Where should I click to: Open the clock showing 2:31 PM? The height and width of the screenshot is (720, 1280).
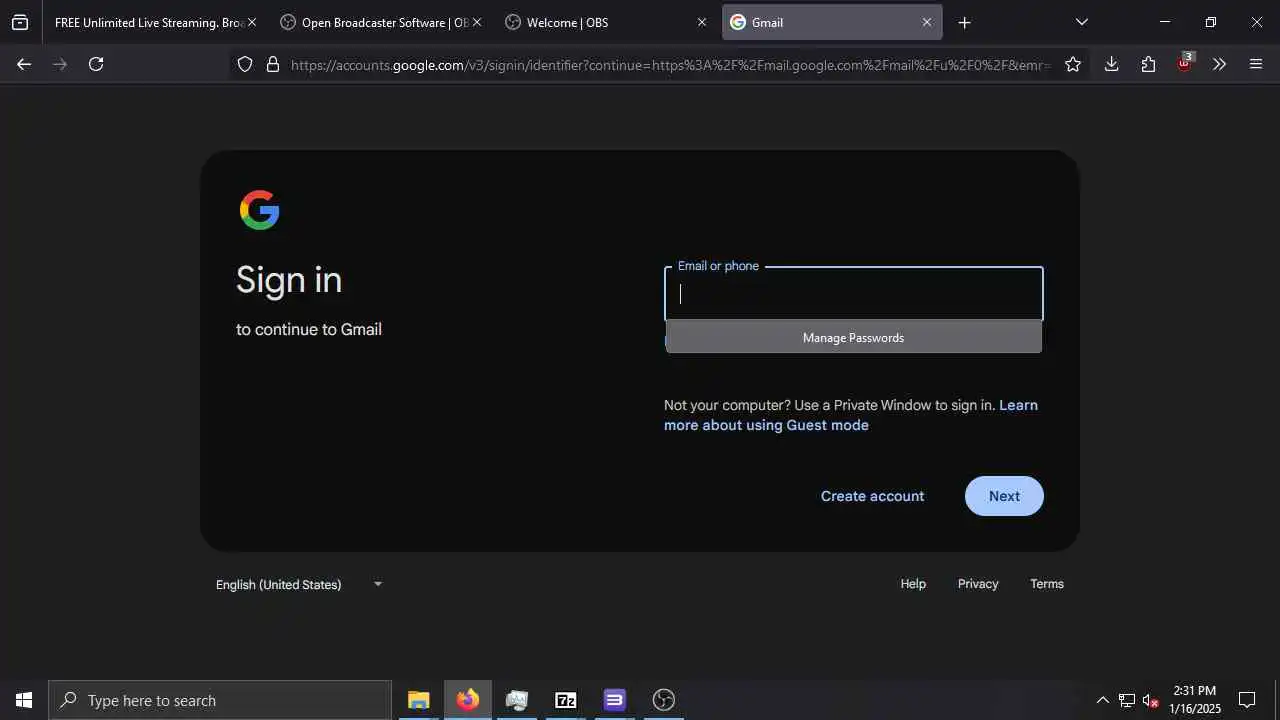coord(1195,700)
